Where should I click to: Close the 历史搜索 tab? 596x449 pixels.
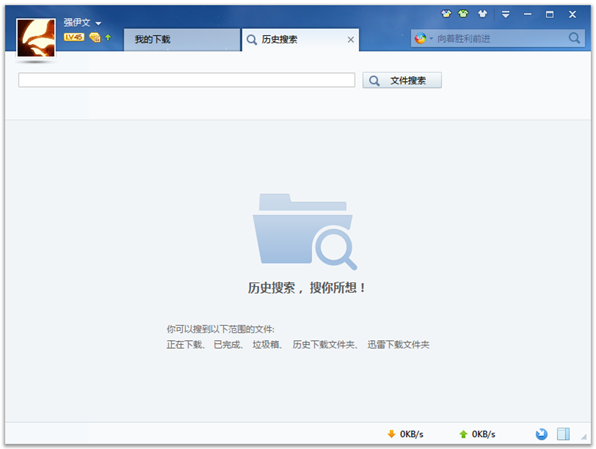point(350,40)
